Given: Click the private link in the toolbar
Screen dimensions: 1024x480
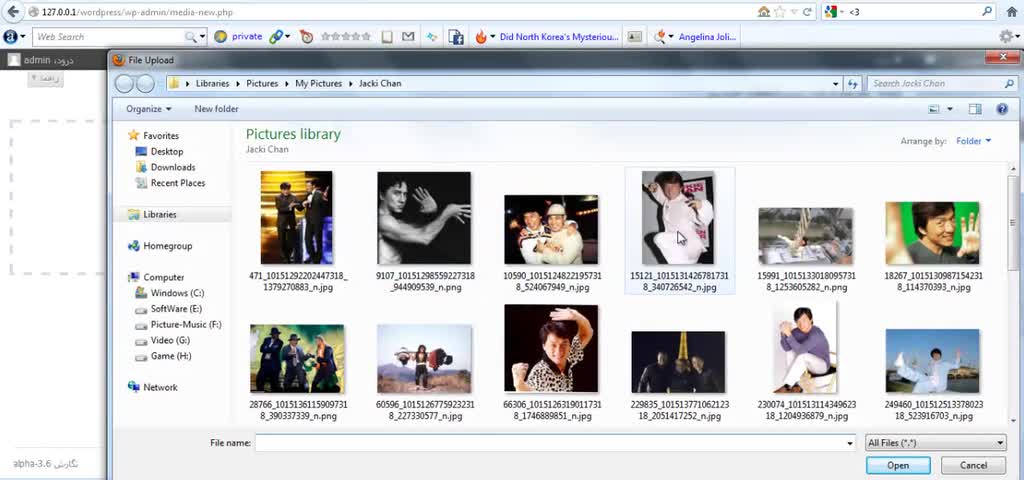Looking at the screenshot, I should pyautogui.click(x=247, y=37).
